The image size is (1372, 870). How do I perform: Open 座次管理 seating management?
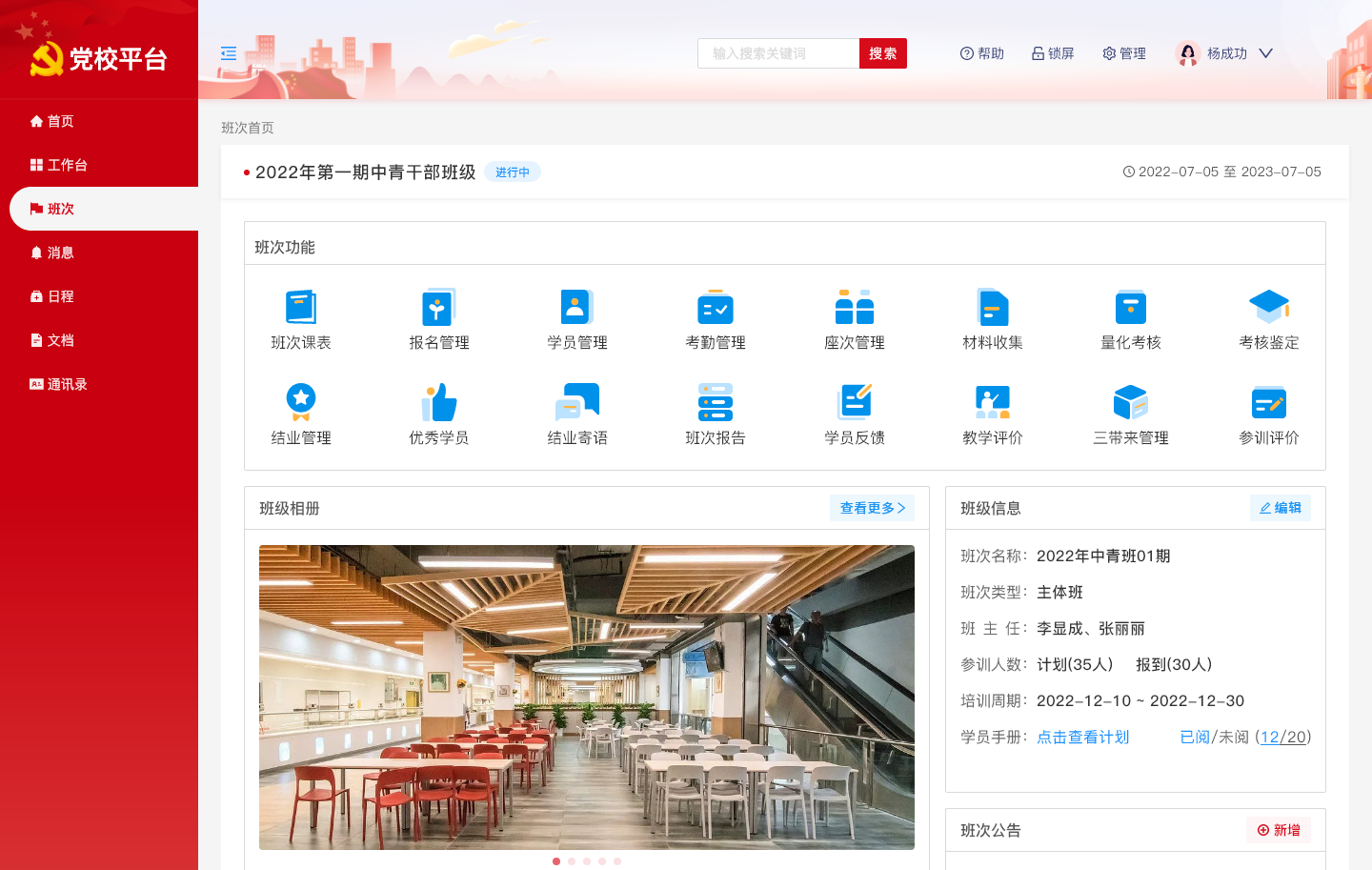tap(855, 308)
